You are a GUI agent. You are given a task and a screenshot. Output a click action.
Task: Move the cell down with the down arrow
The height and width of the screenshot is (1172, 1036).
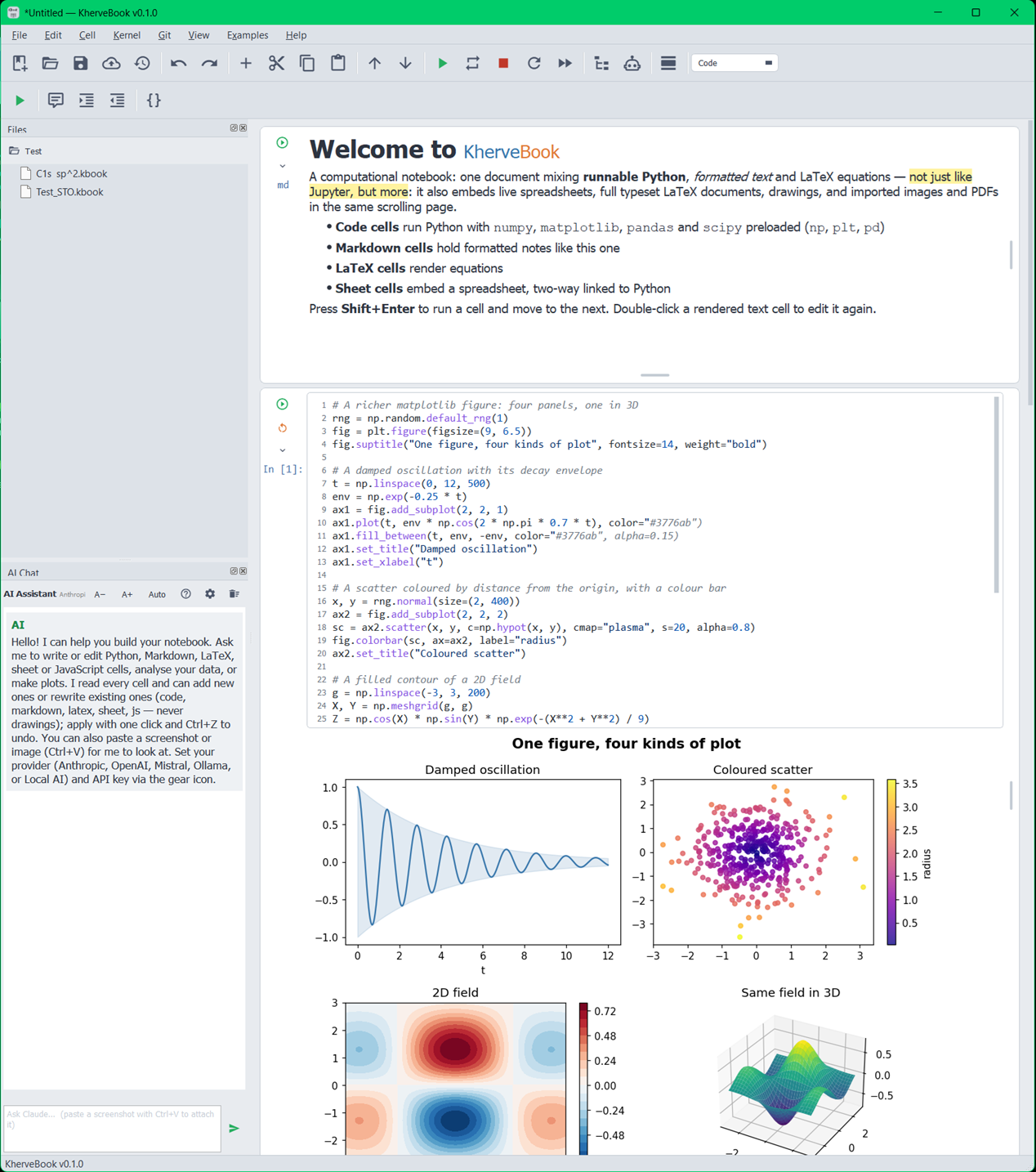click(405, 63)
